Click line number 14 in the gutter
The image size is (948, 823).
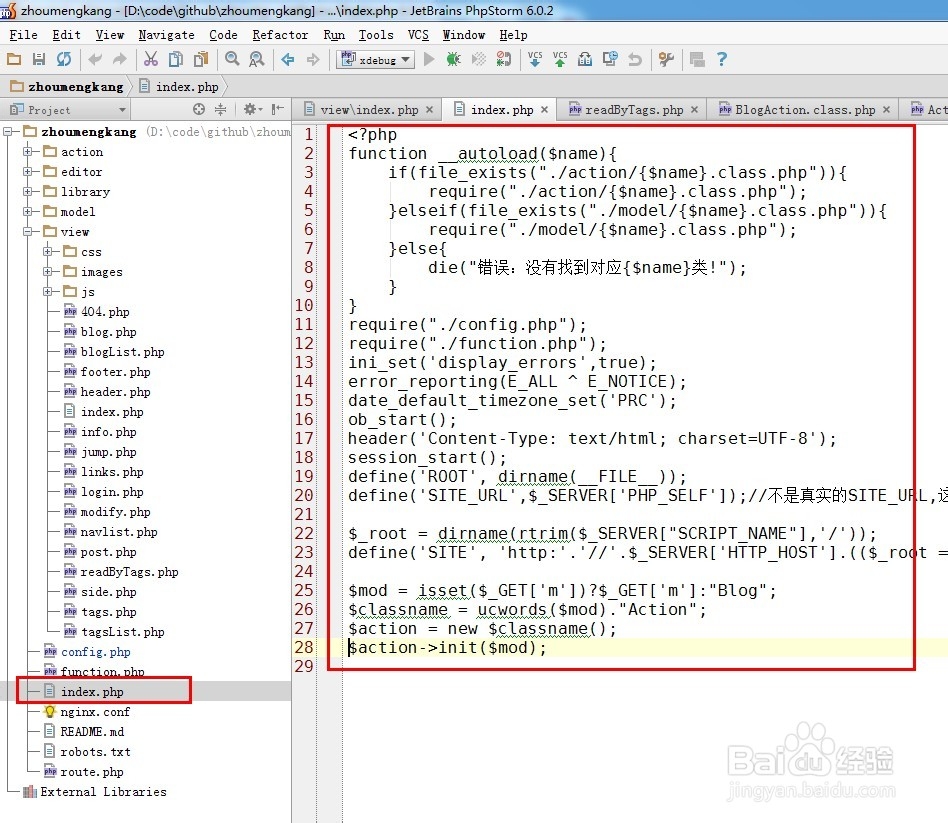(x=304, y=382)
